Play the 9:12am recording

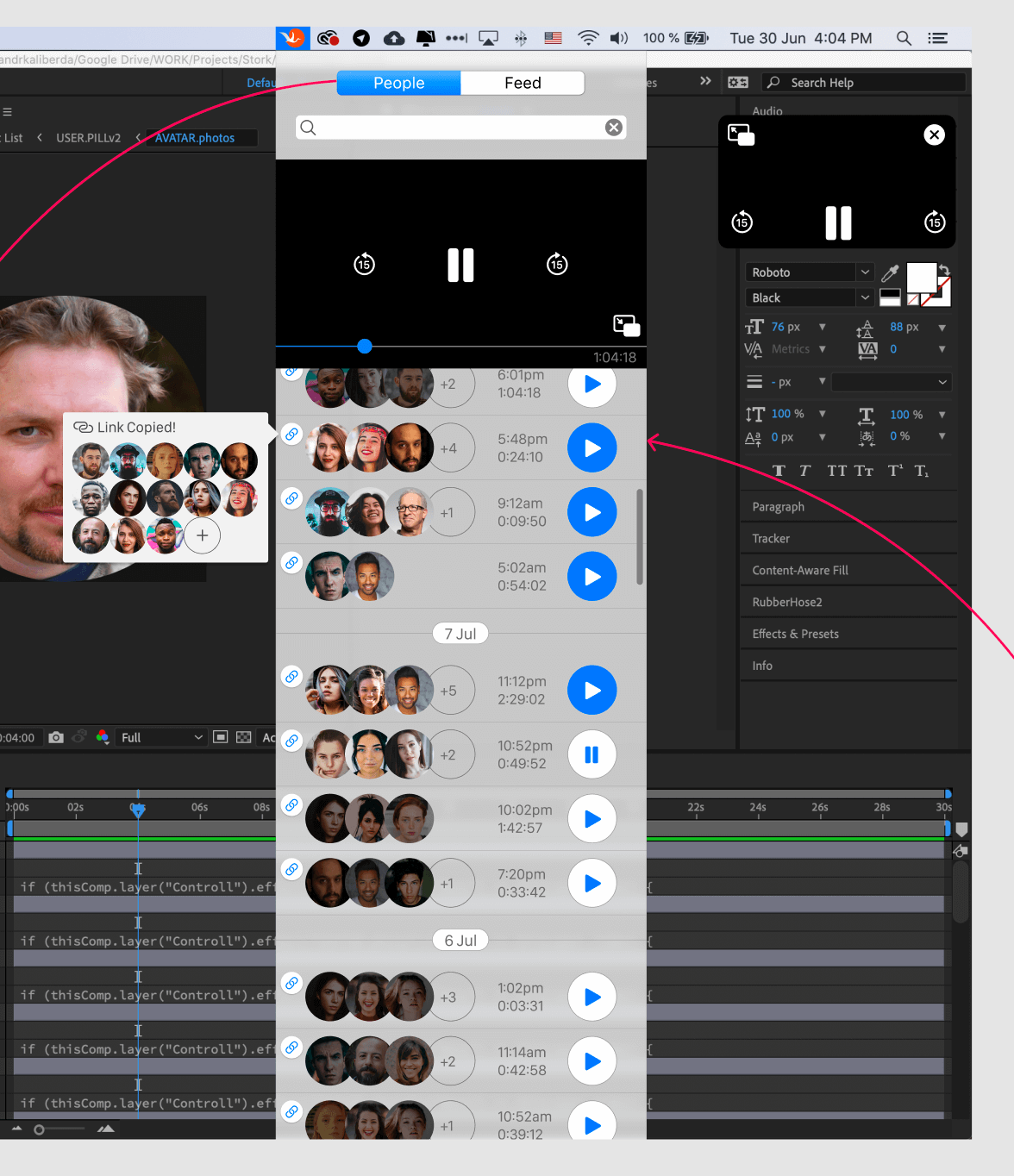pyautogui.click(x=591, y=512)
